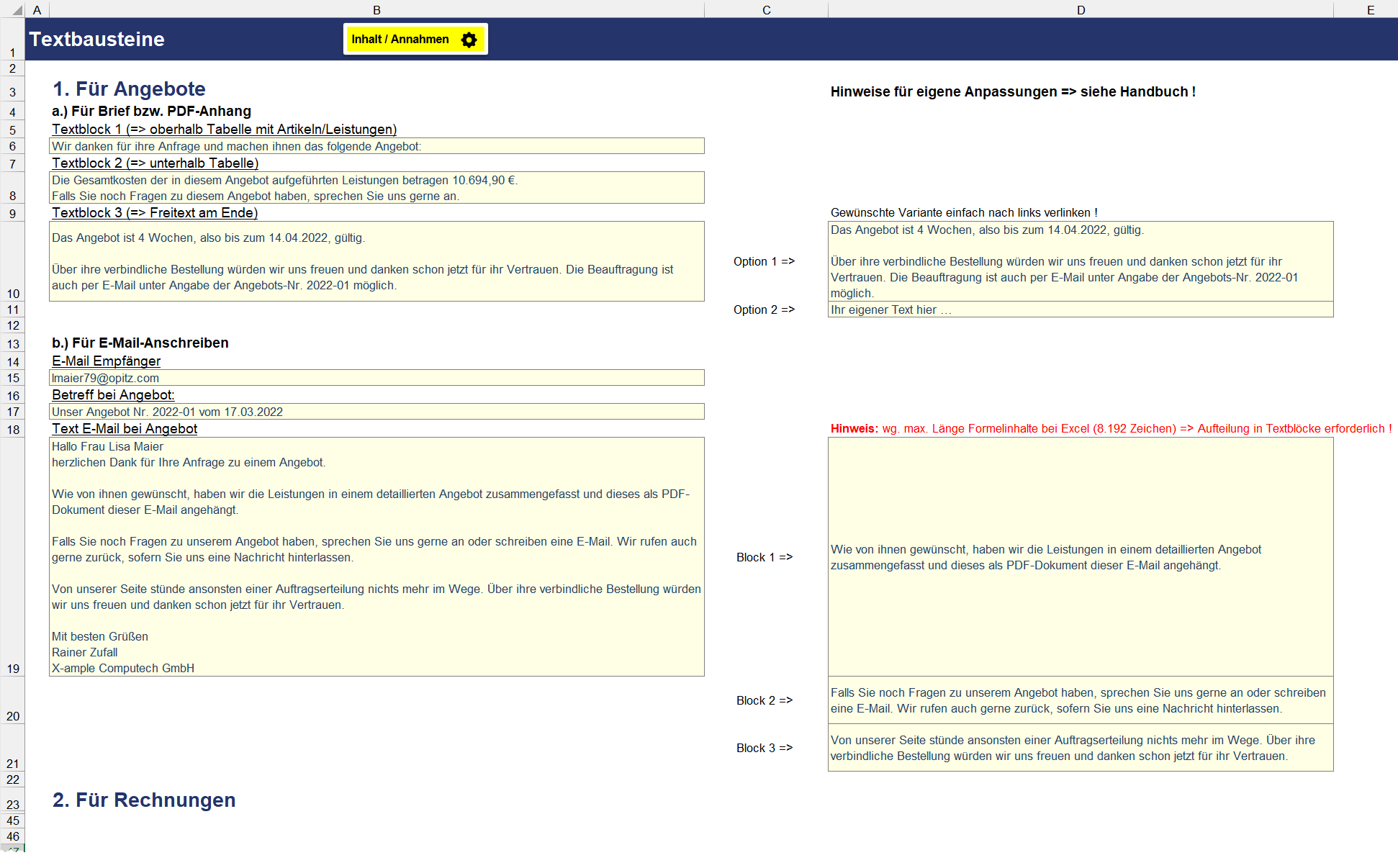Click E-Mail Empfänger address field
Screen dimensions: 1398x868
376,378
